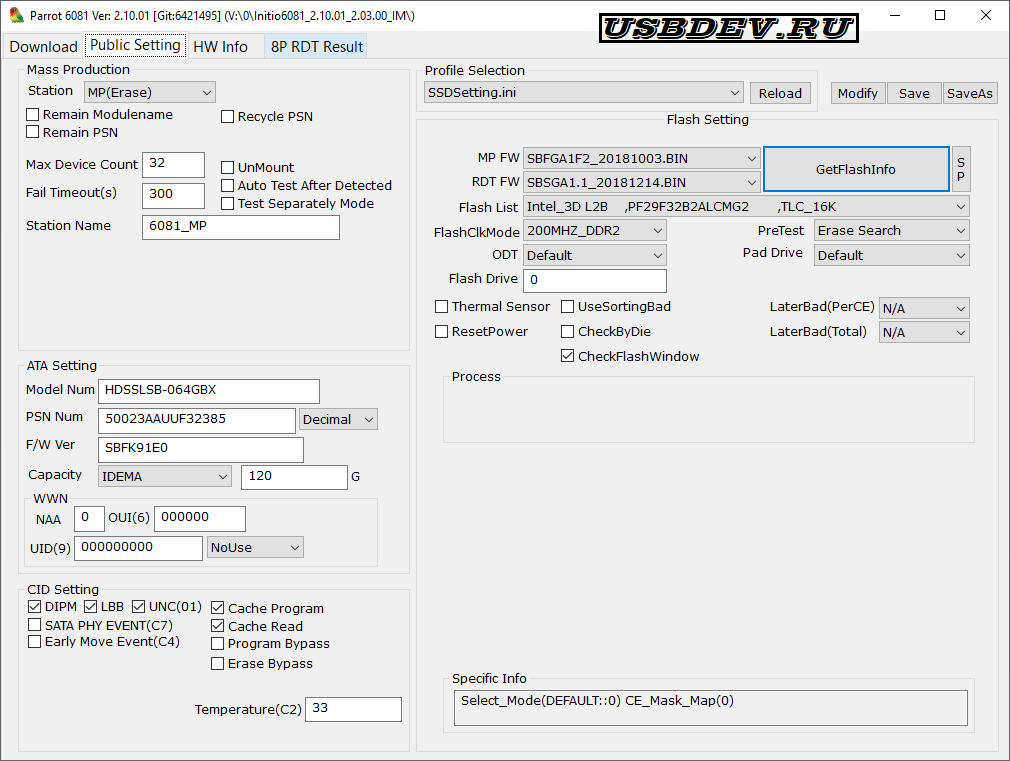The width and height of the screenshot is (1010, 761).
Task: Uncheck the Cache Program checkbox
Action: 218,608
